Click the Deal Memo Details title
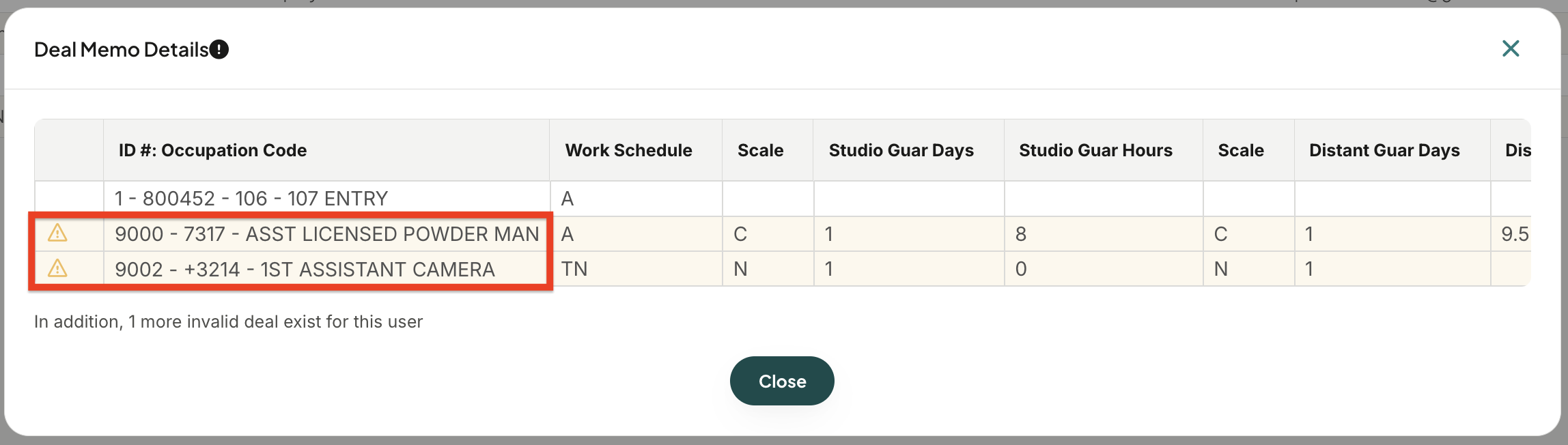Screen dimensions: 1568x445 click(x=121, y=50)
